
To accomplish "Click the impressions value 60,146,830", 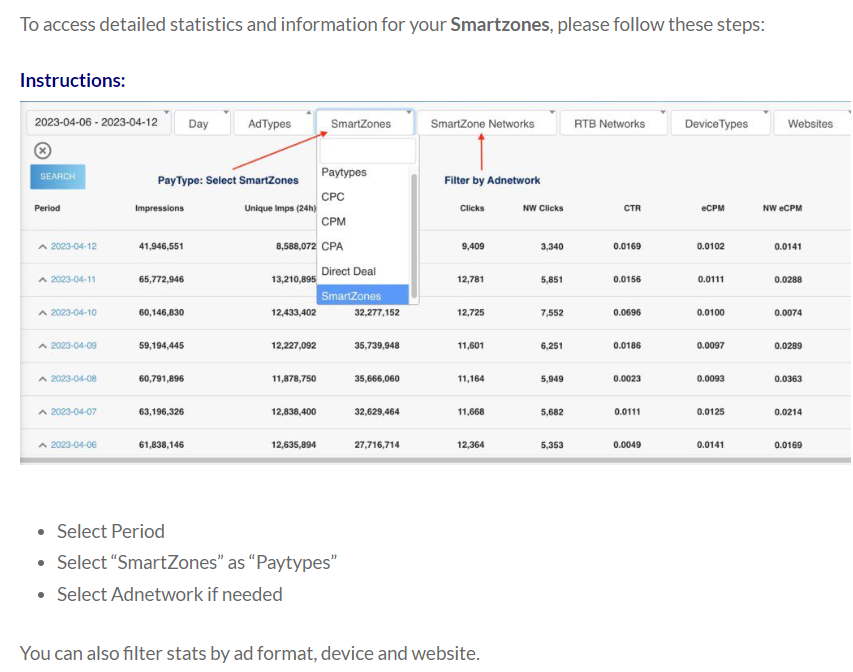I will click(161, 313).
